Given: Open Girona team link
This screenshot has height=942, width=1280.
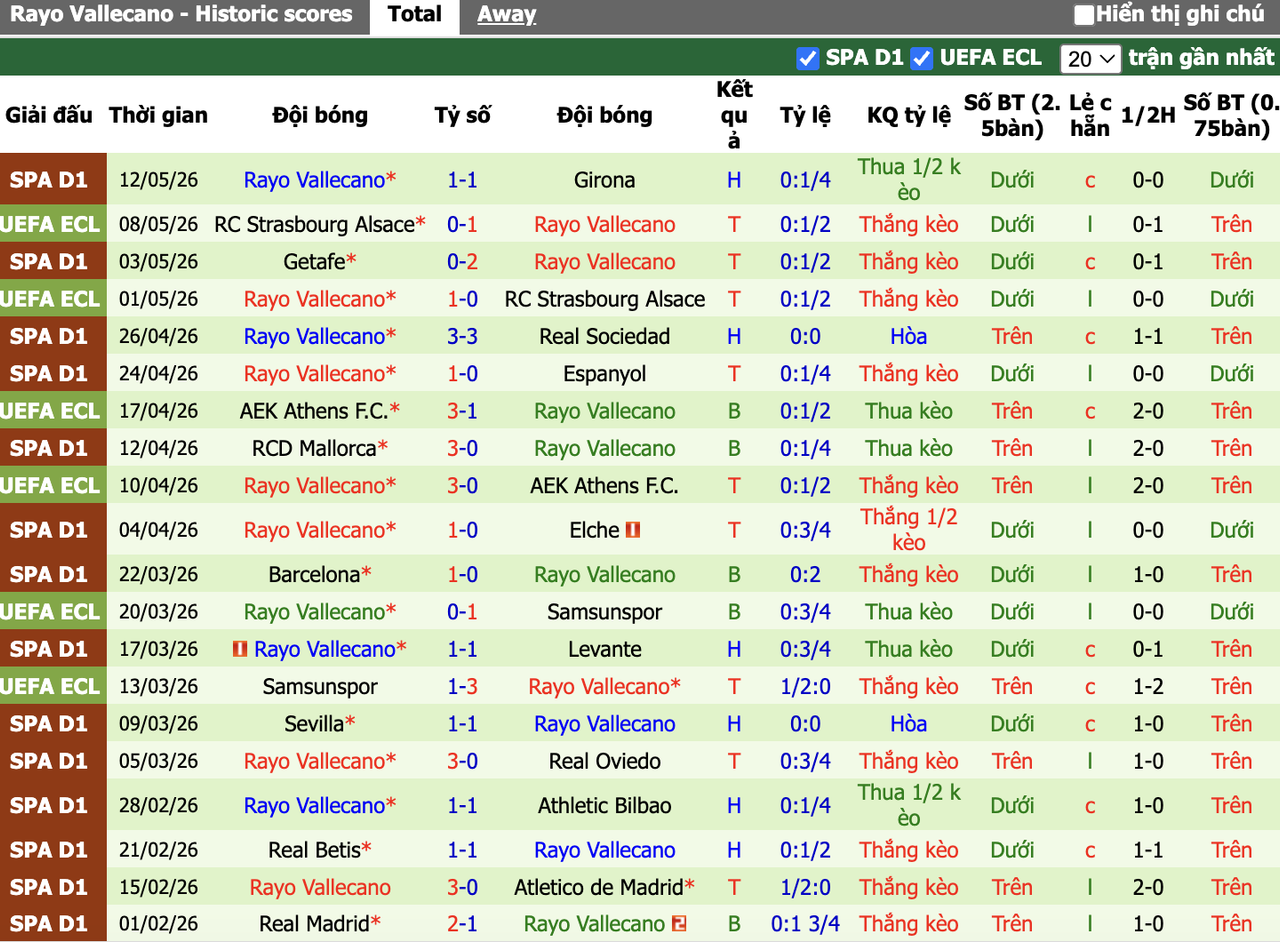Looking at the screenshot, I should (x=604, y=181).
